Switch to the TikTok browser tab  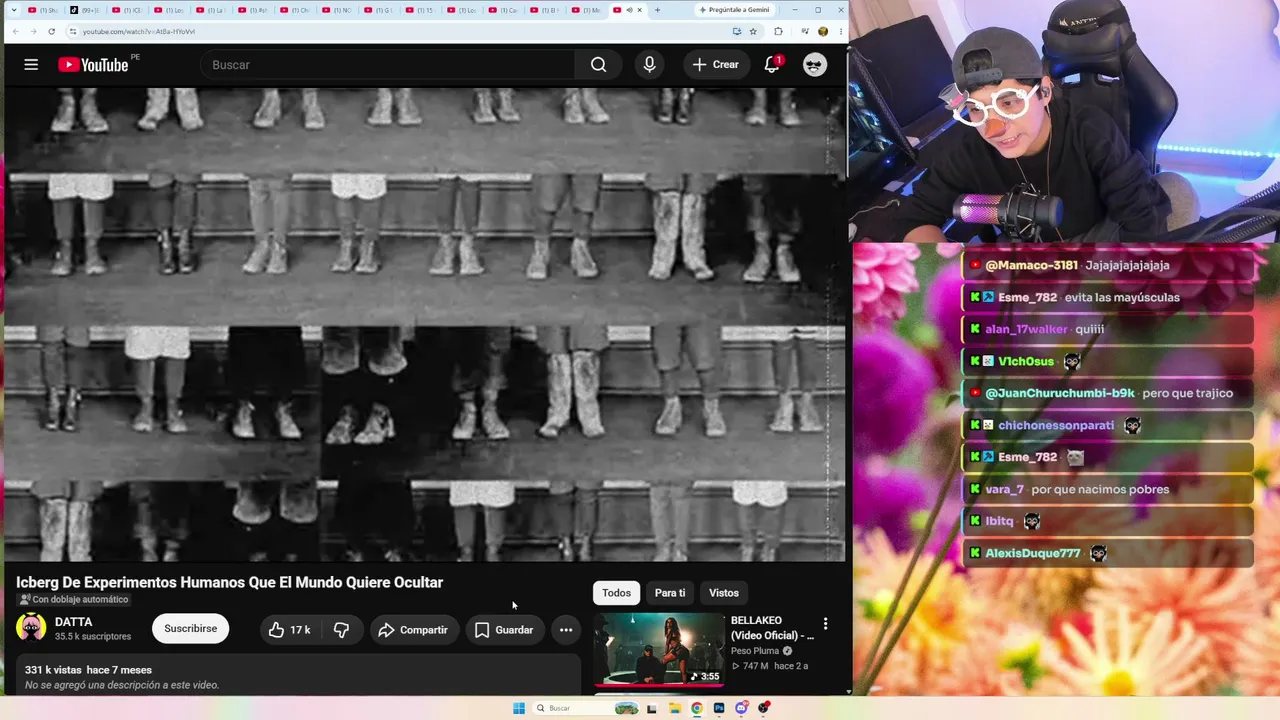click(83, 10)
